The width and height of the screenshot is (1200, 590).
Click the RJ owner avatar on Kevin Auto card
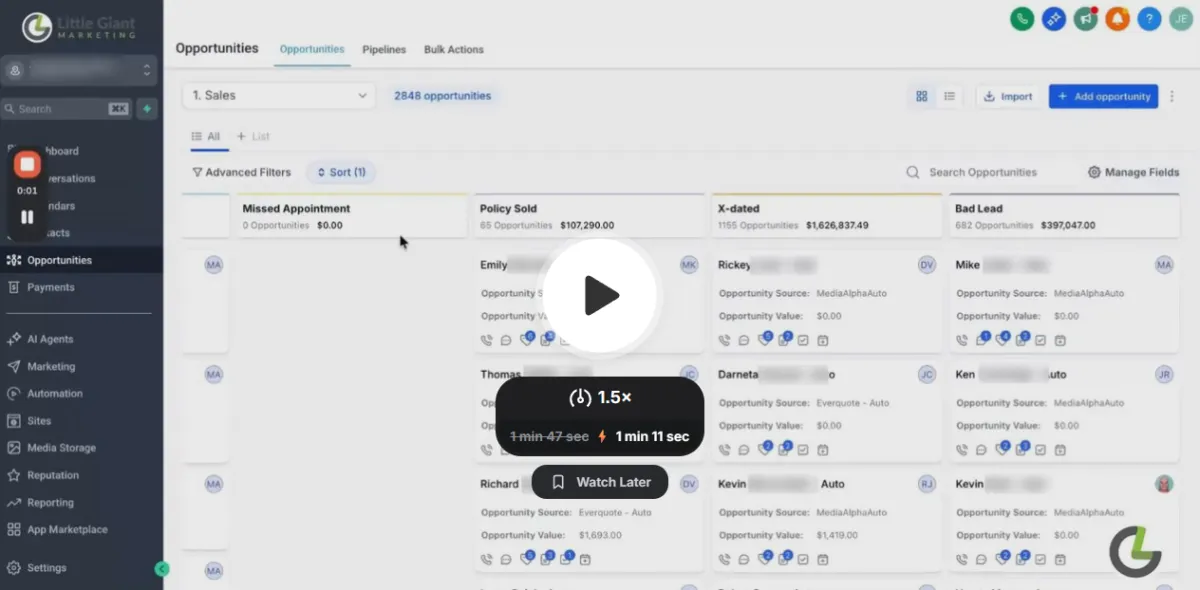tap(927, 484)
